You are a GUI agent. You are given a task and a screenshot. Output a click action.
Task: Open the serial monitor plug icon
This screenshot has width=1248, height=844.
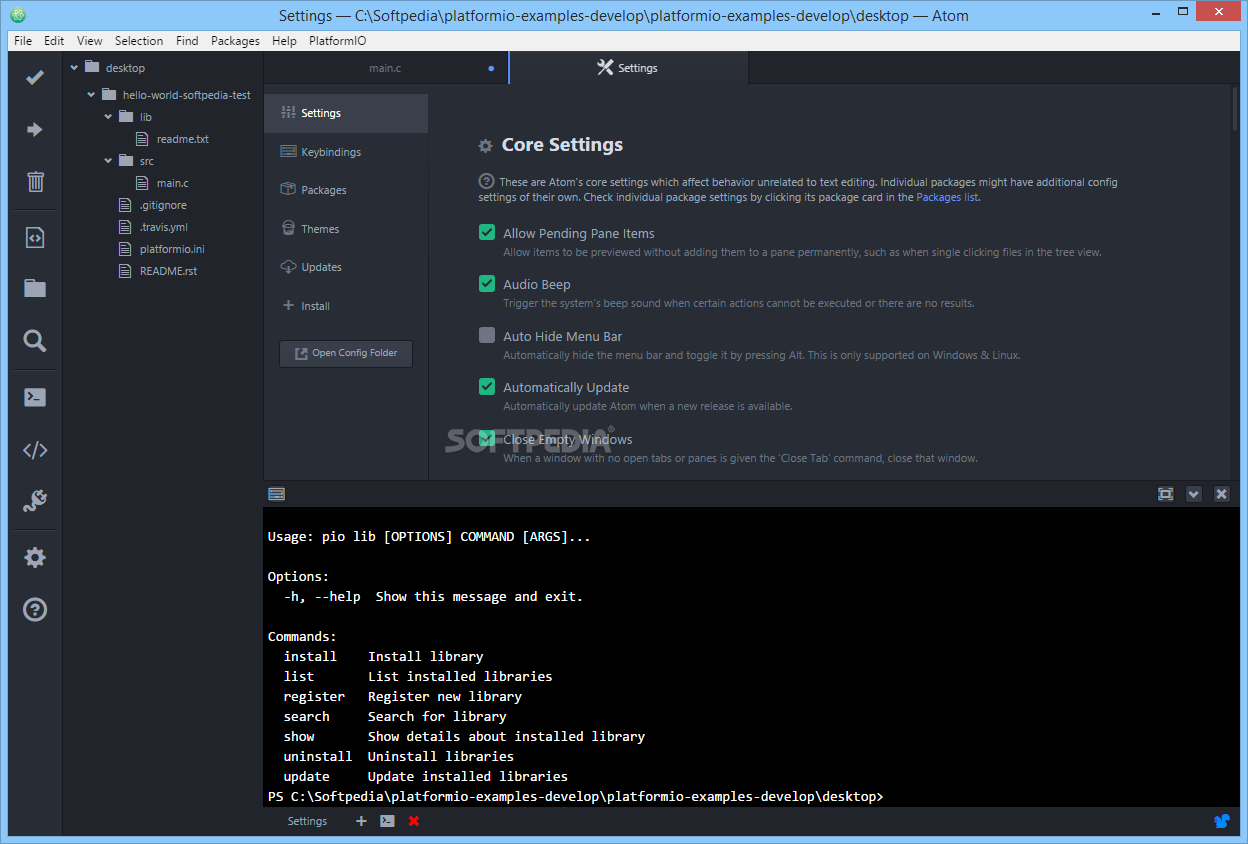click(35, 501)
